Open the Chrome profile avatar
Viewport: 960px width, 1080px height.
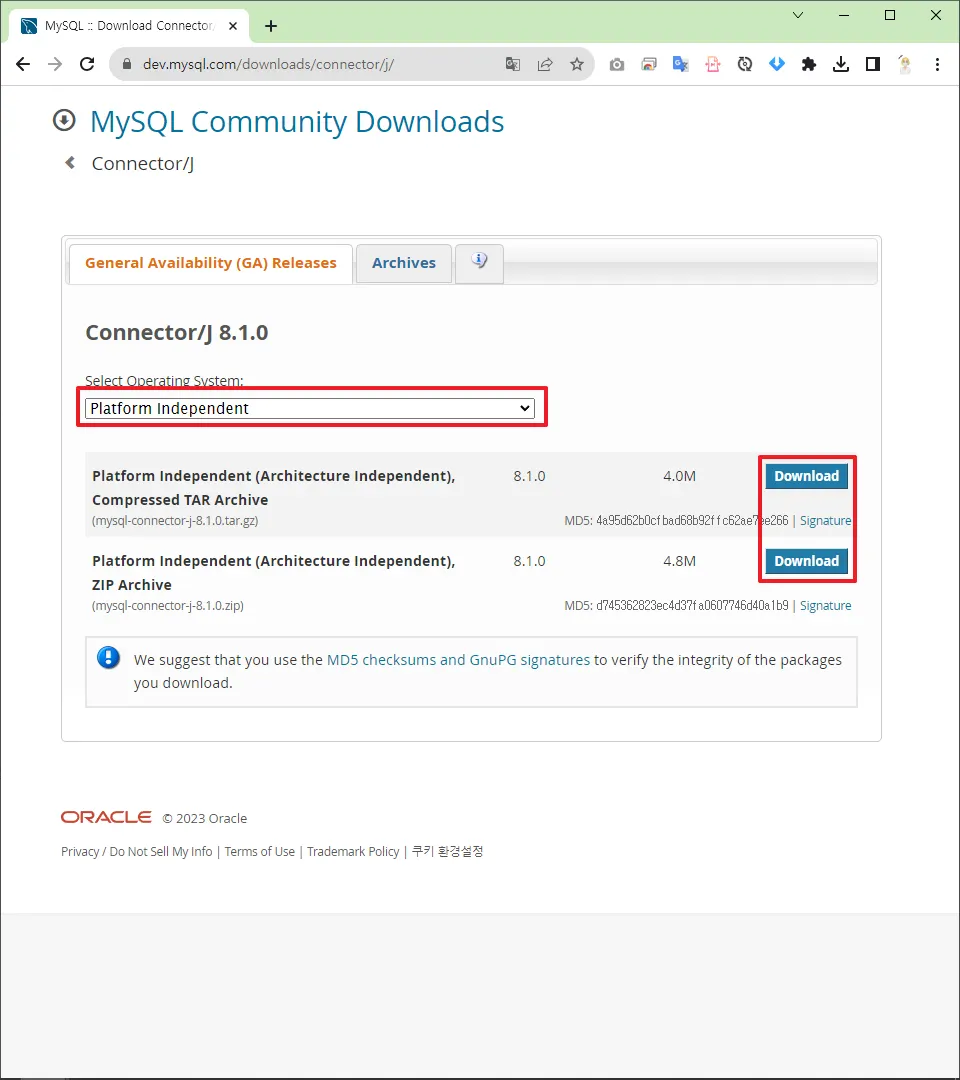[x=905, y=64]
